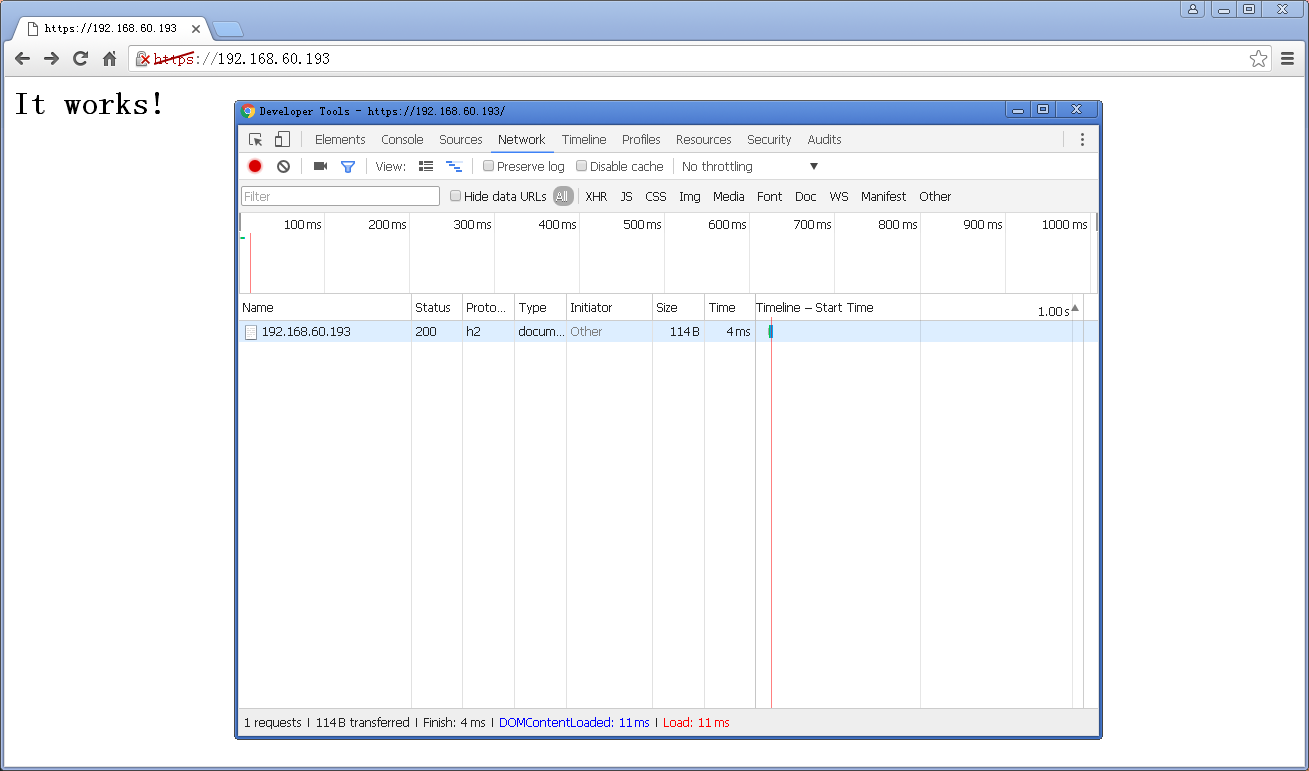Click the browser Forward arrow
This screenshot has height=771, width=1309.
[51, 59]
